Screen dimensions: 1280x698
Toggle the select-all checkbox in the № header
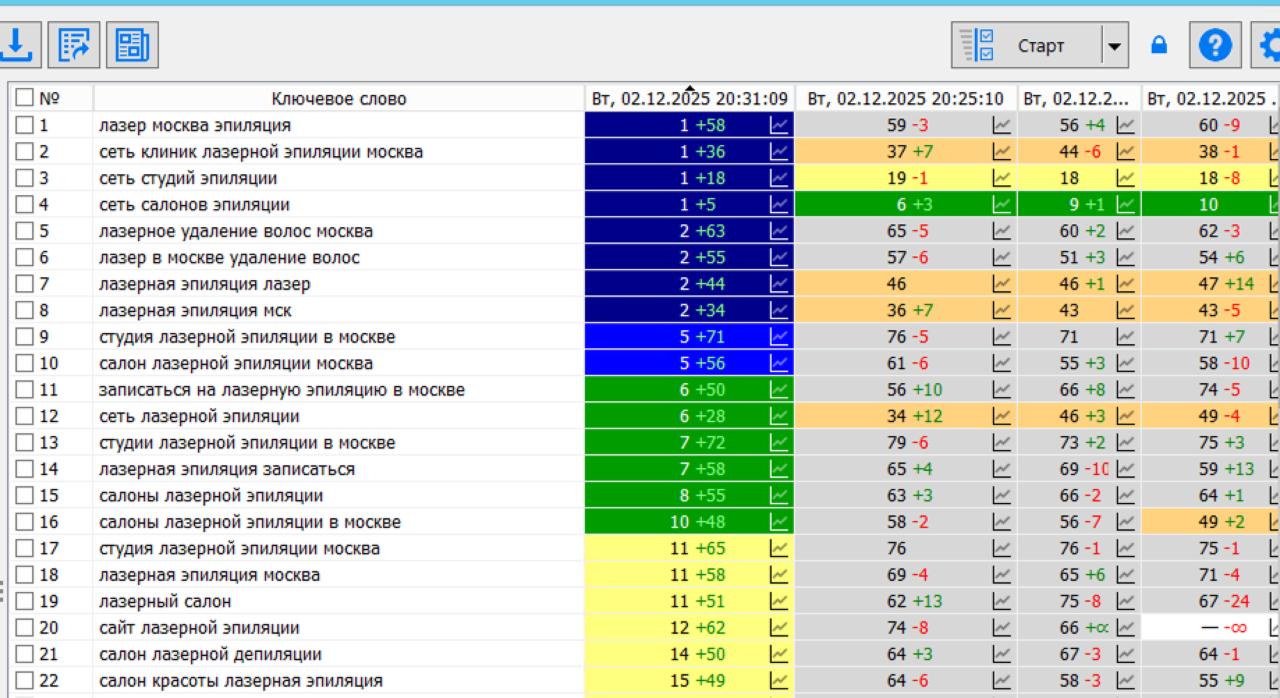(25, 99)
